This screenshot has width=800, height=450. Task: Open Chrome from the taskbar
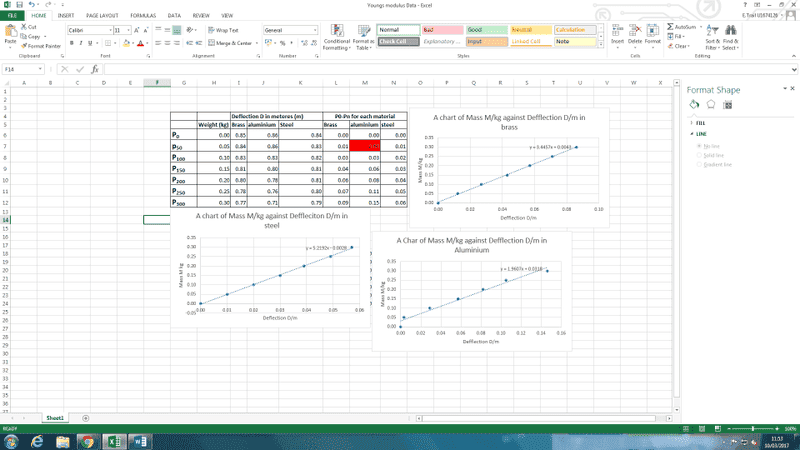pyautogui.click(x=87, y=441)
